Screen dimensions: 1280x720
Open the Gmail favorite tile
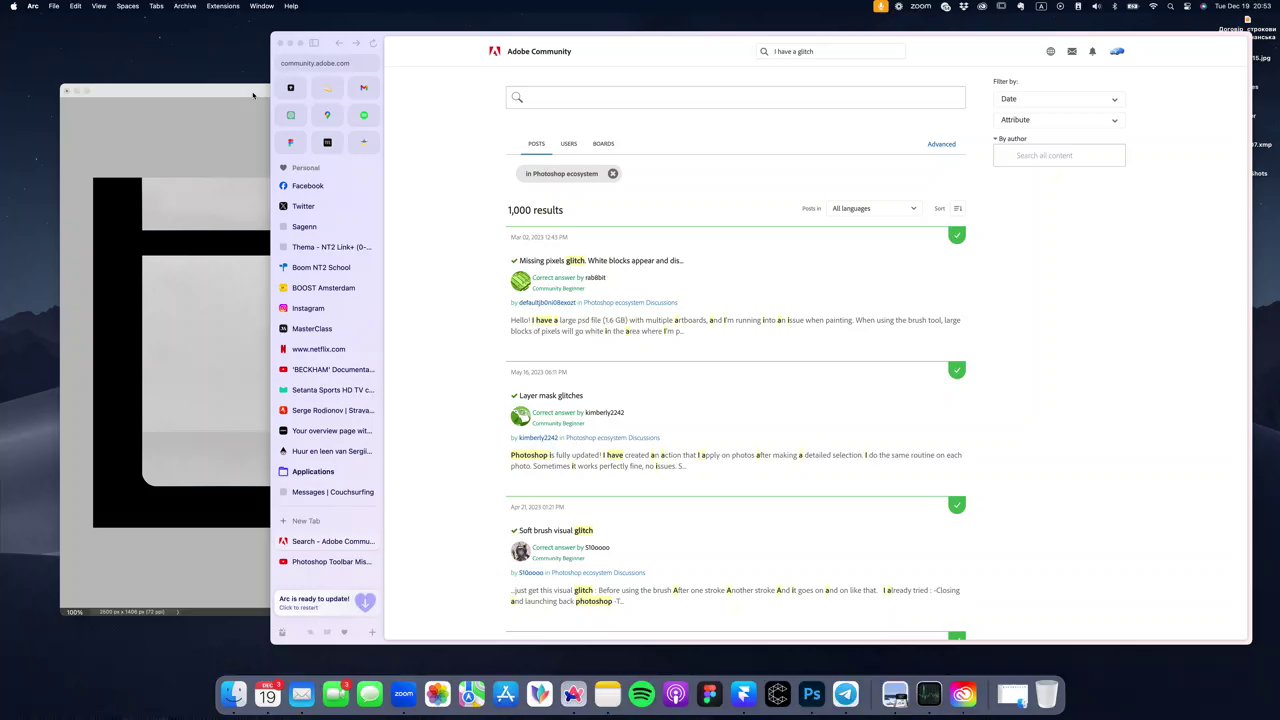pos(364,88)
